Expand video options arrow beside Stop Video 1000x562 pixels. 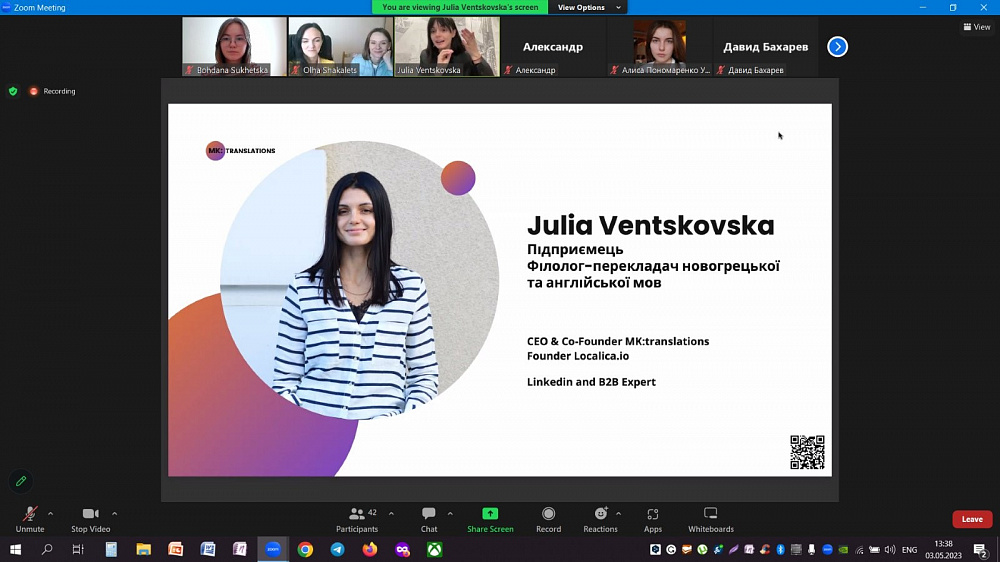click(115, 514)
